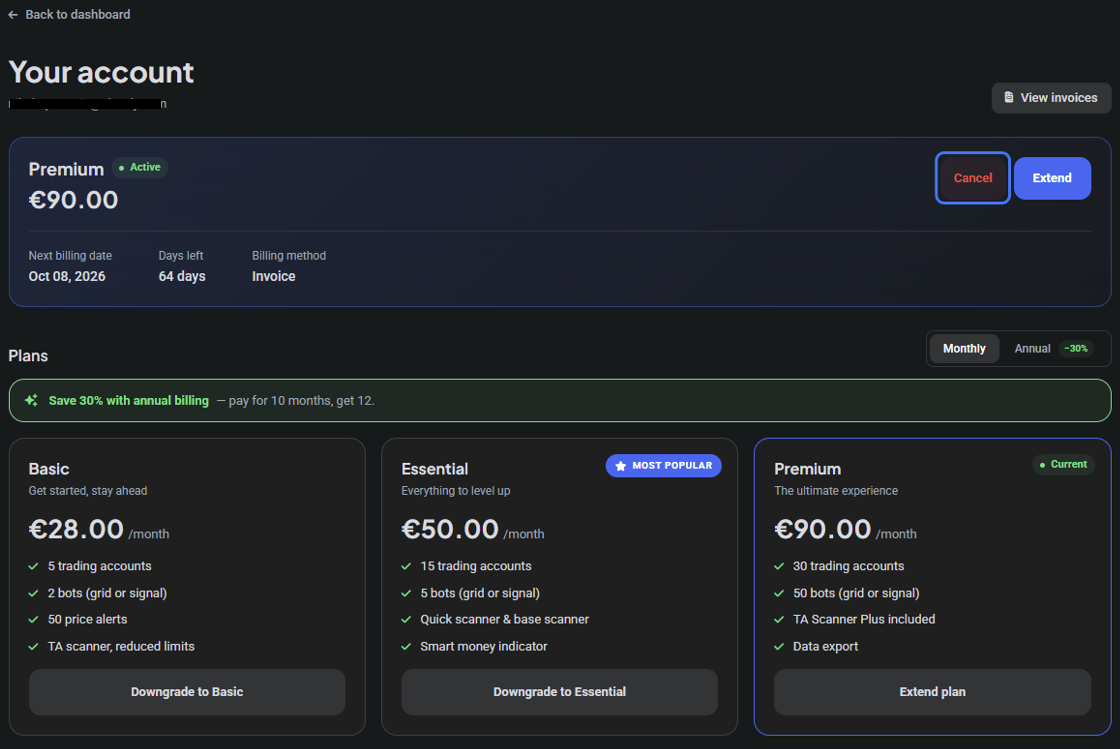Click checkmark next to 5 trading accounts
1120x749 pixels.
point(34,566)
